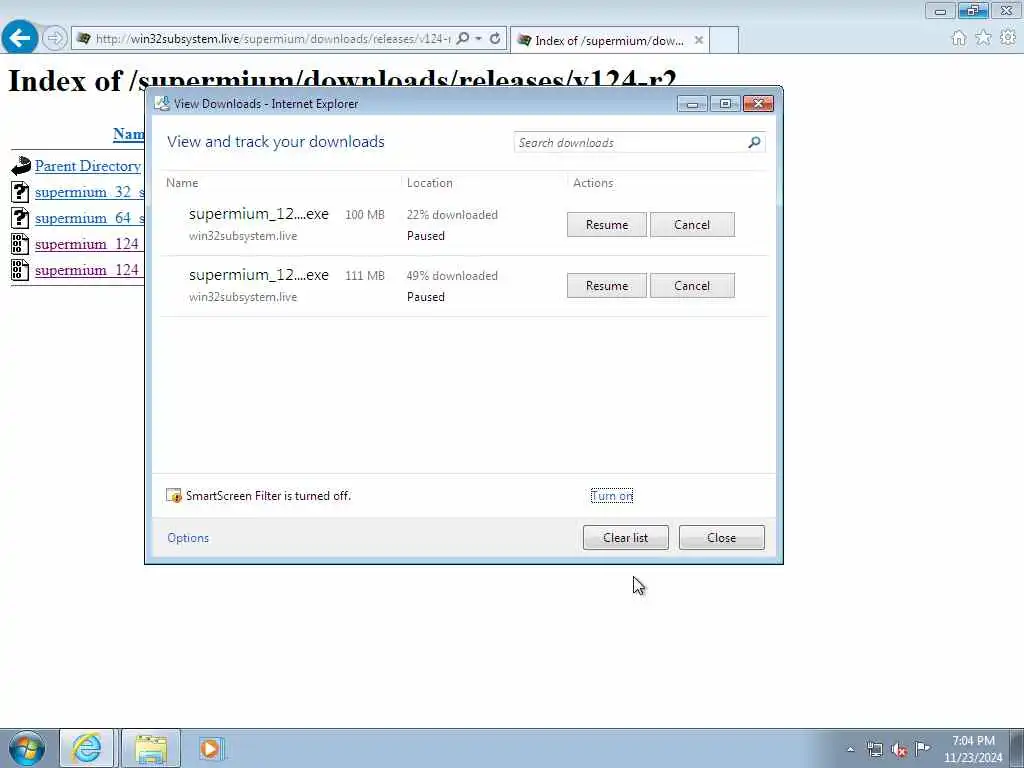Select the 22% downloaded supermium entry name
This screenshot has height=768, width=1024.
[x=259, y=214]
